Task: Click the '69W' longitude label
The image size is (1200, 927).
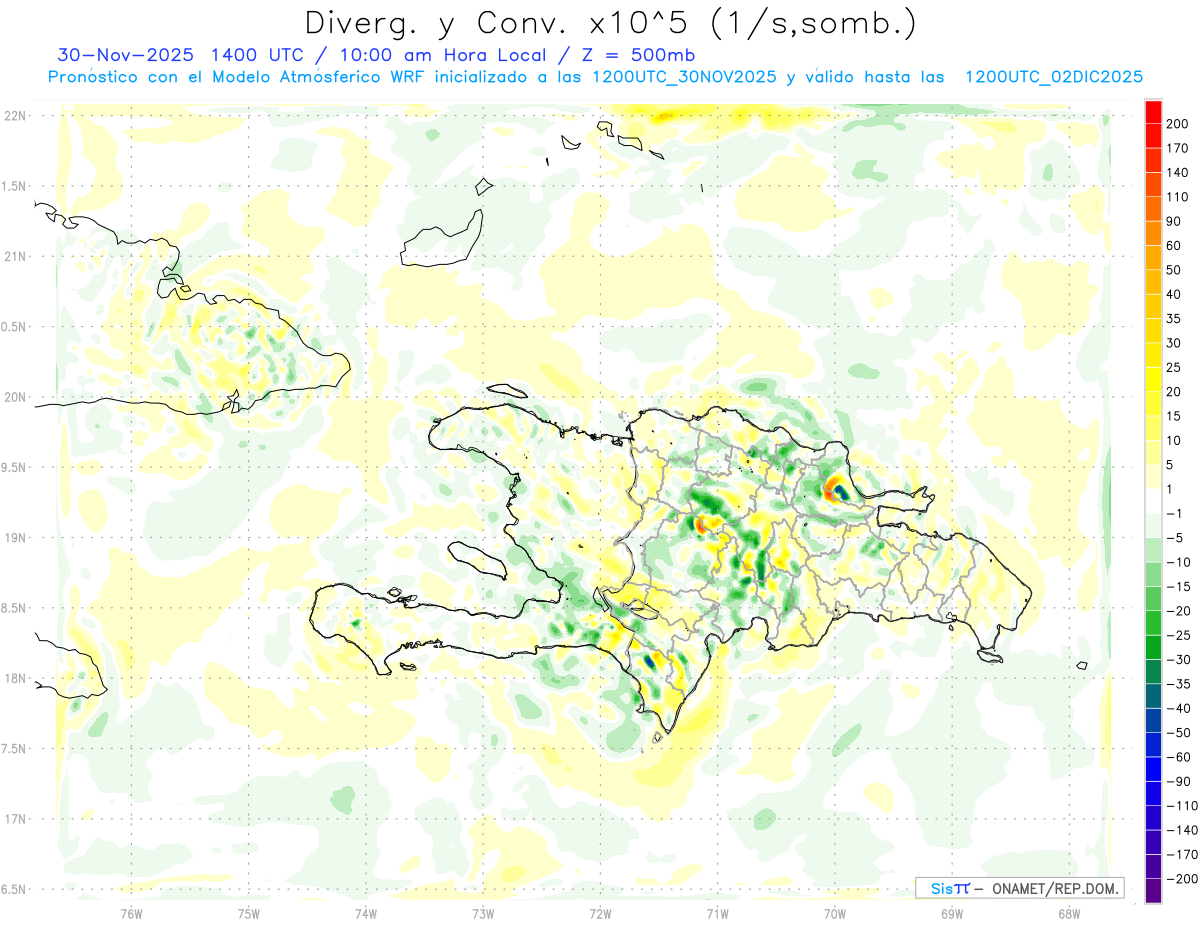Action: tap(952, 913)
